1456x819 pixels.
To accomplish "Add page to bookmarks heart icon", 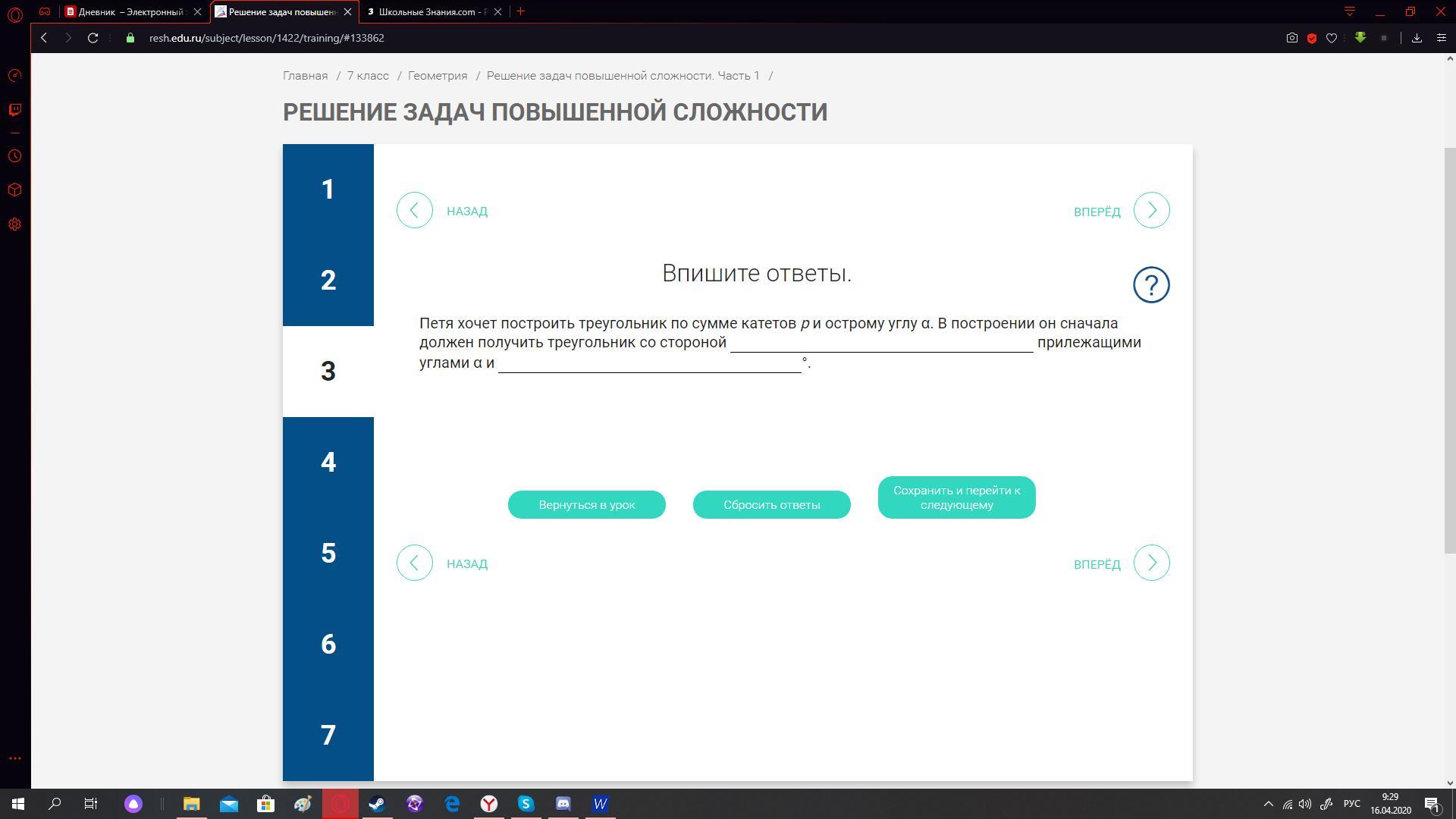I will [1331, 38].
